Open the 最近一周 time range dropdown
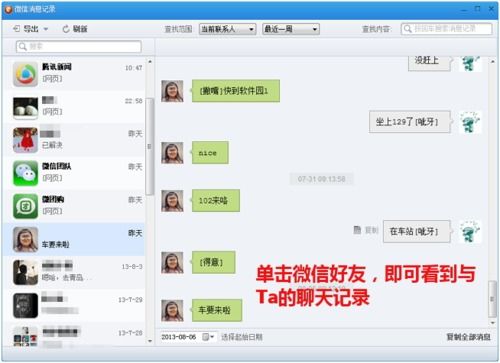The image size is (500, 363). pyautogui.click(x=291, y=29)
